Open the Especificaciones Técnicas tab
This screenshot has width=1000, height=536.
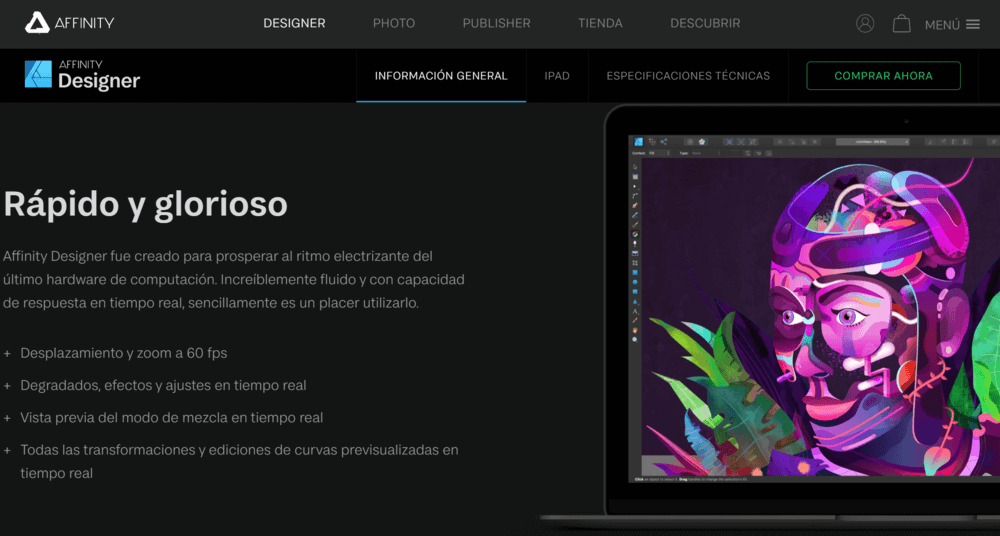coord(688,76)
